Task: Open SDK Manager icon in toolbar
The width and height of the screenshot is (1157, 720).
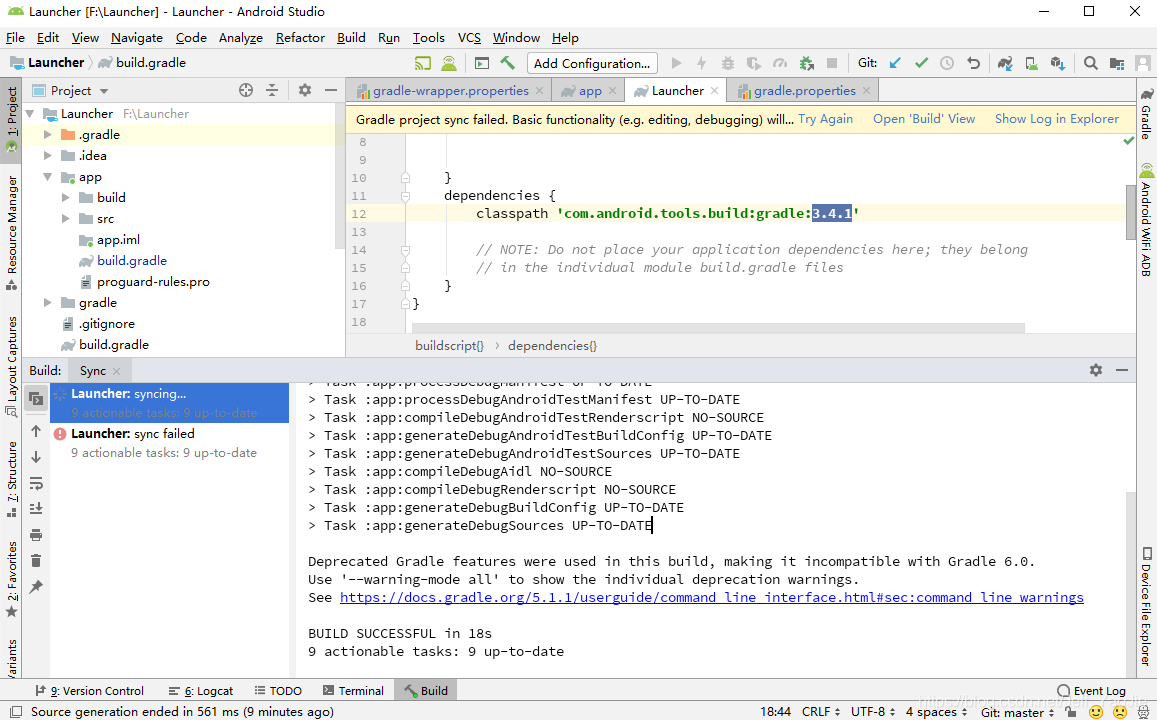Action: (1058, 63)
